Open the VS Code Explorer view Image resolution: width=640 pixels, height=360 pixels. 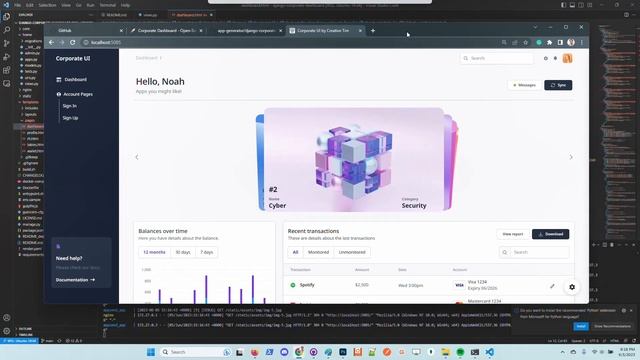[7, 17]
